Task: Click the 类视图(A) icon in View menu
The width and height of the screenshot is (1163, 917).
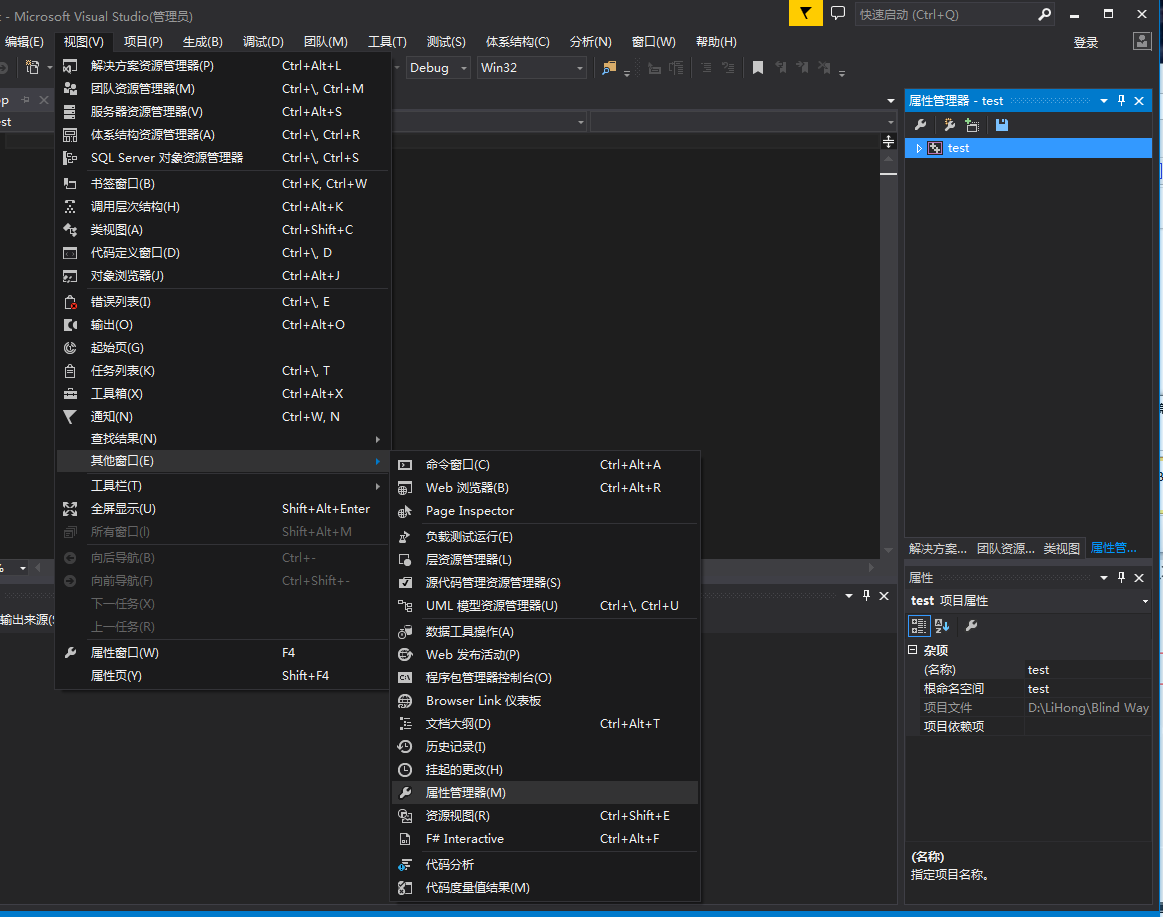Action: pos(70,230)
